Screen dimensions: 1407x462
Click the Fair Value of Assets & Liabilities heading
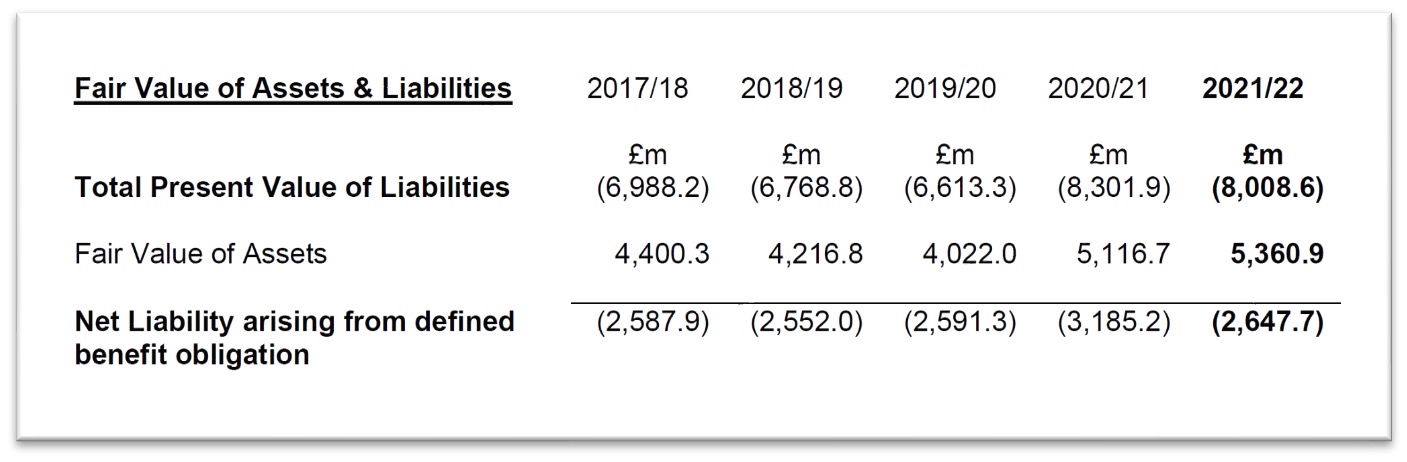[293, 89]
